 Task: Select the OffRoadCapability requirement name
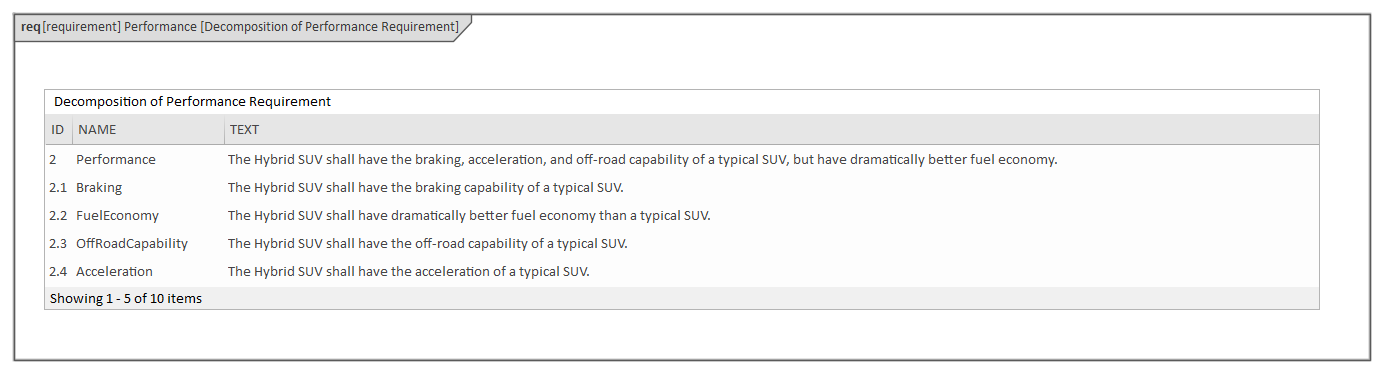(132, 244)
